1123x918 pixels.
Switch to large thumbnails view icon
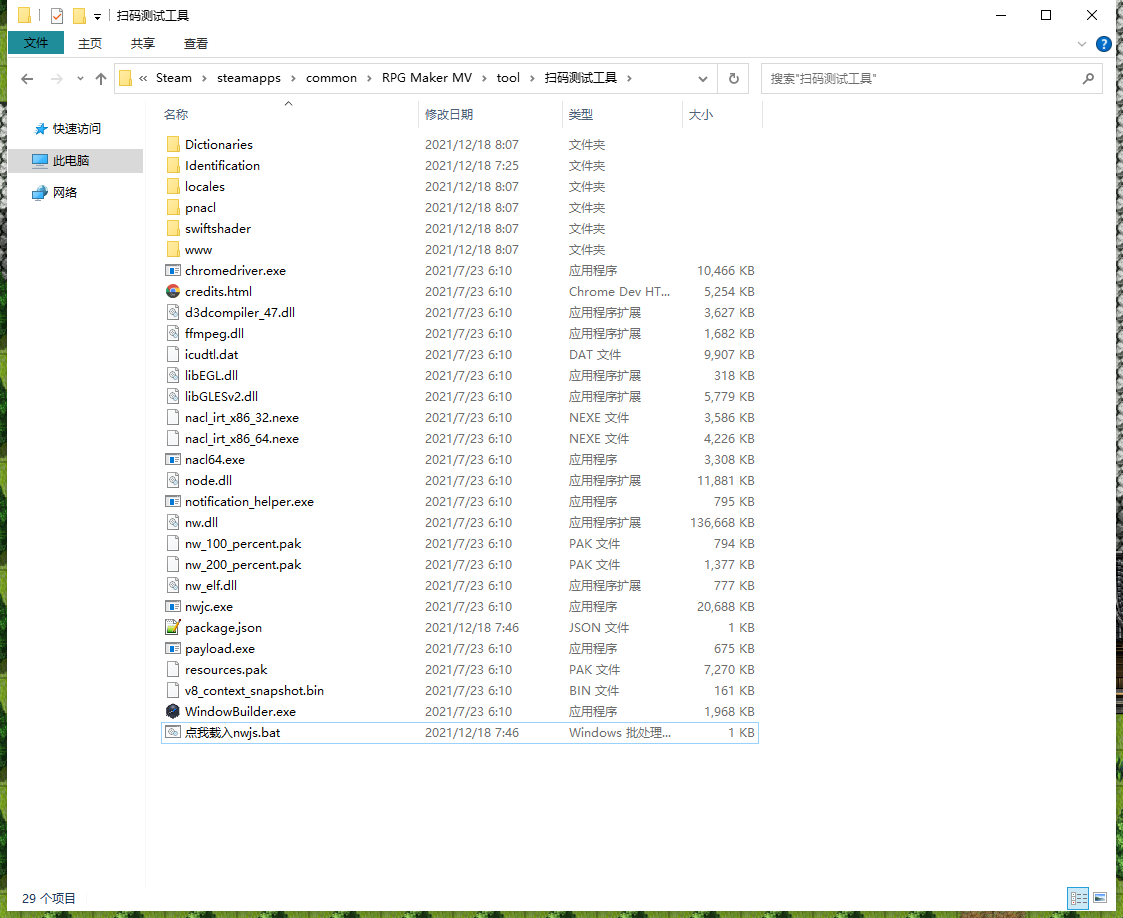[1100, 898]
